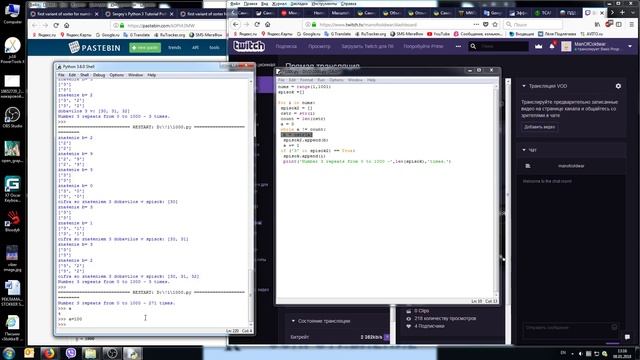This screenshot has width=640, height=360.
Task: Click the add video button in the VOD panel
Action: tap(540, 127)
